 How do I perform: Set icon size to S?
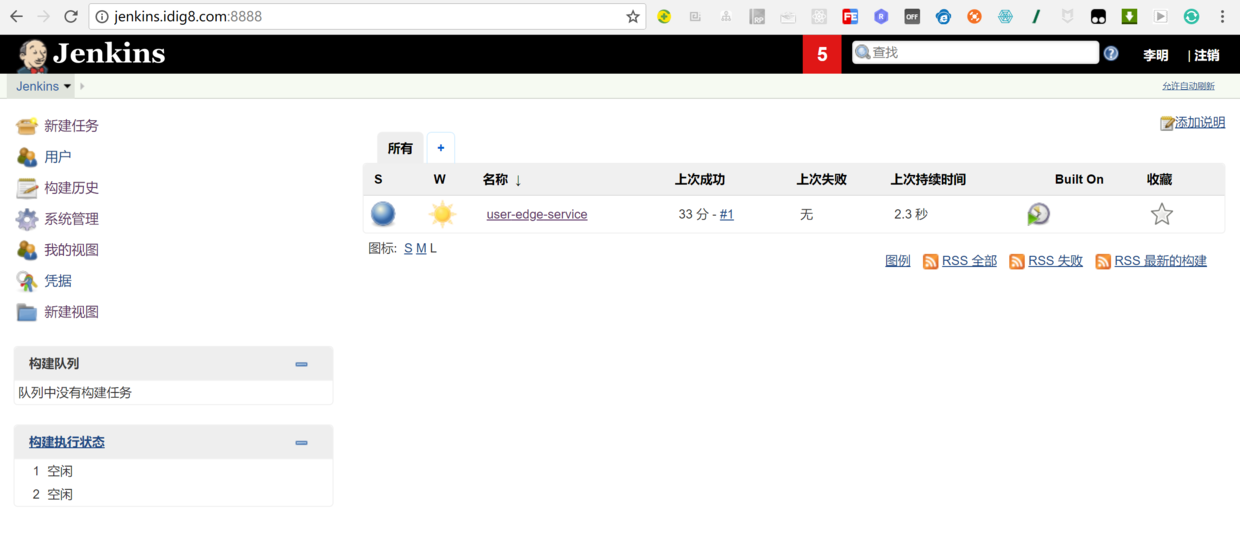[x=408, y=248]
